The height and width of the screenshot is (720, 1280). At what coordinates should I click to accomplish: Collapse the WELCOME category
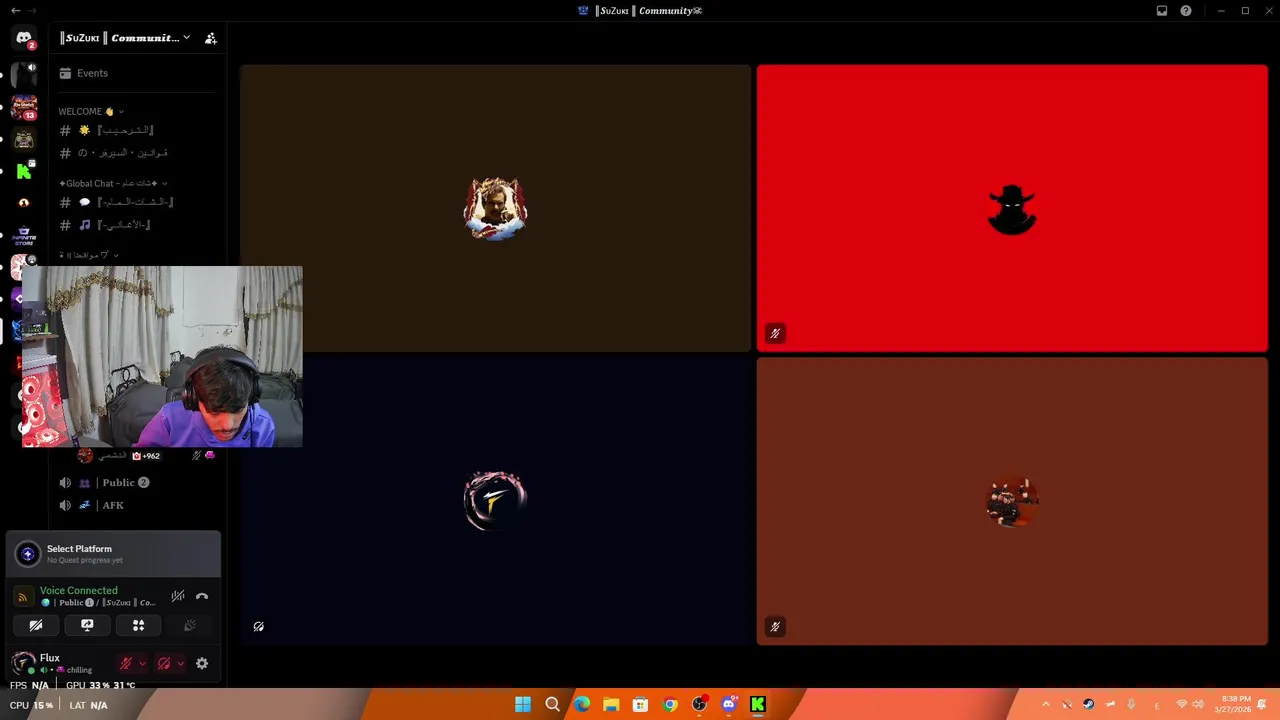tap(90, 111)
